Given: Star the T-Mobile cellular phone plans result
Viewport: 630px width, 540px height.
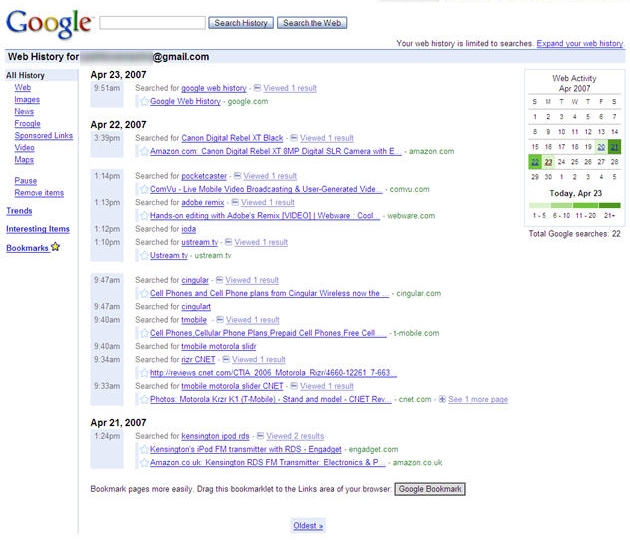Looking at the screenshot, I should click(x=144, y=333).
